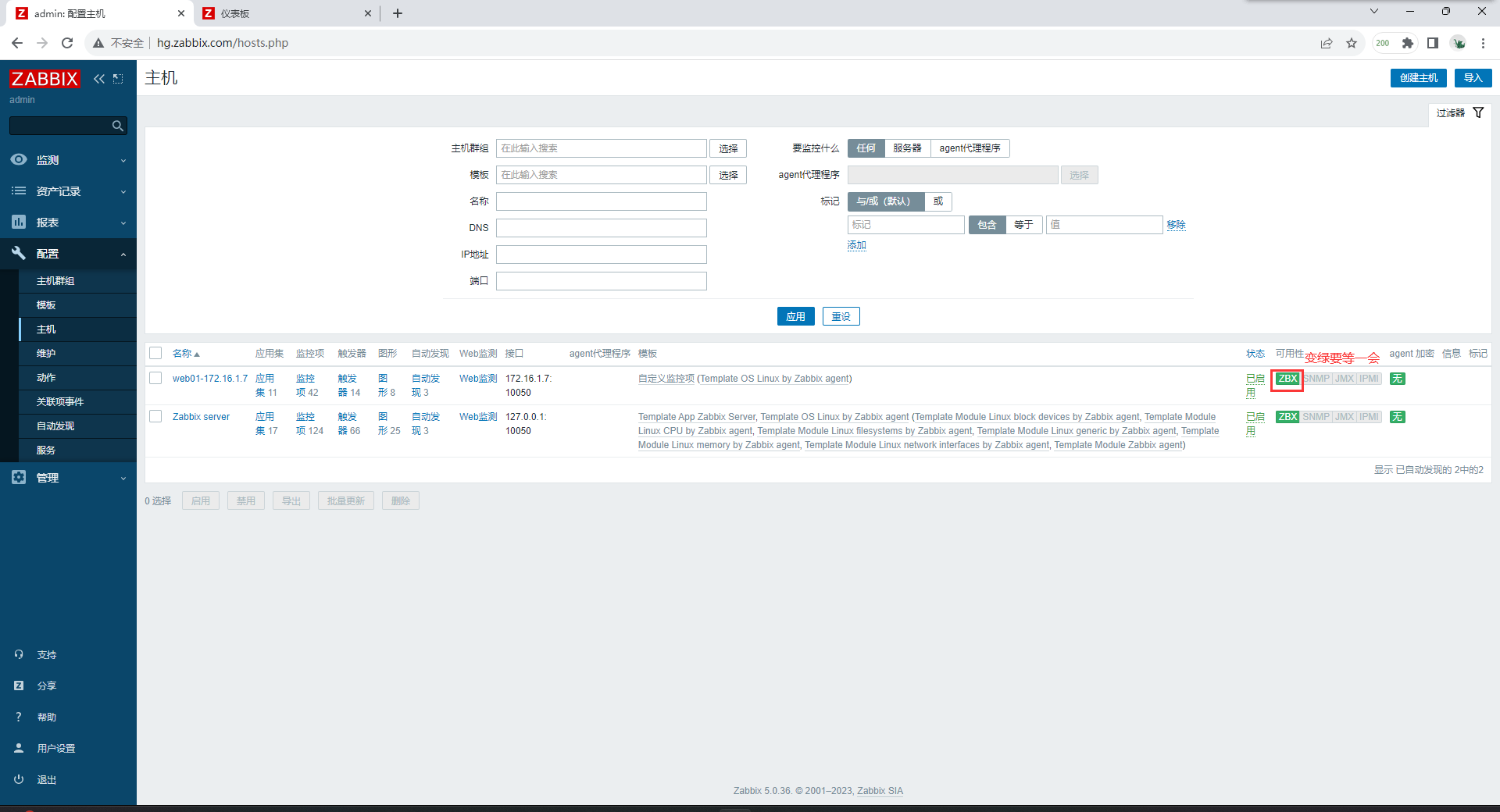Tick the web01-172.16.1.7 host checkbox
Viewport: 1500px width, 812px height.
coord(155,378)
